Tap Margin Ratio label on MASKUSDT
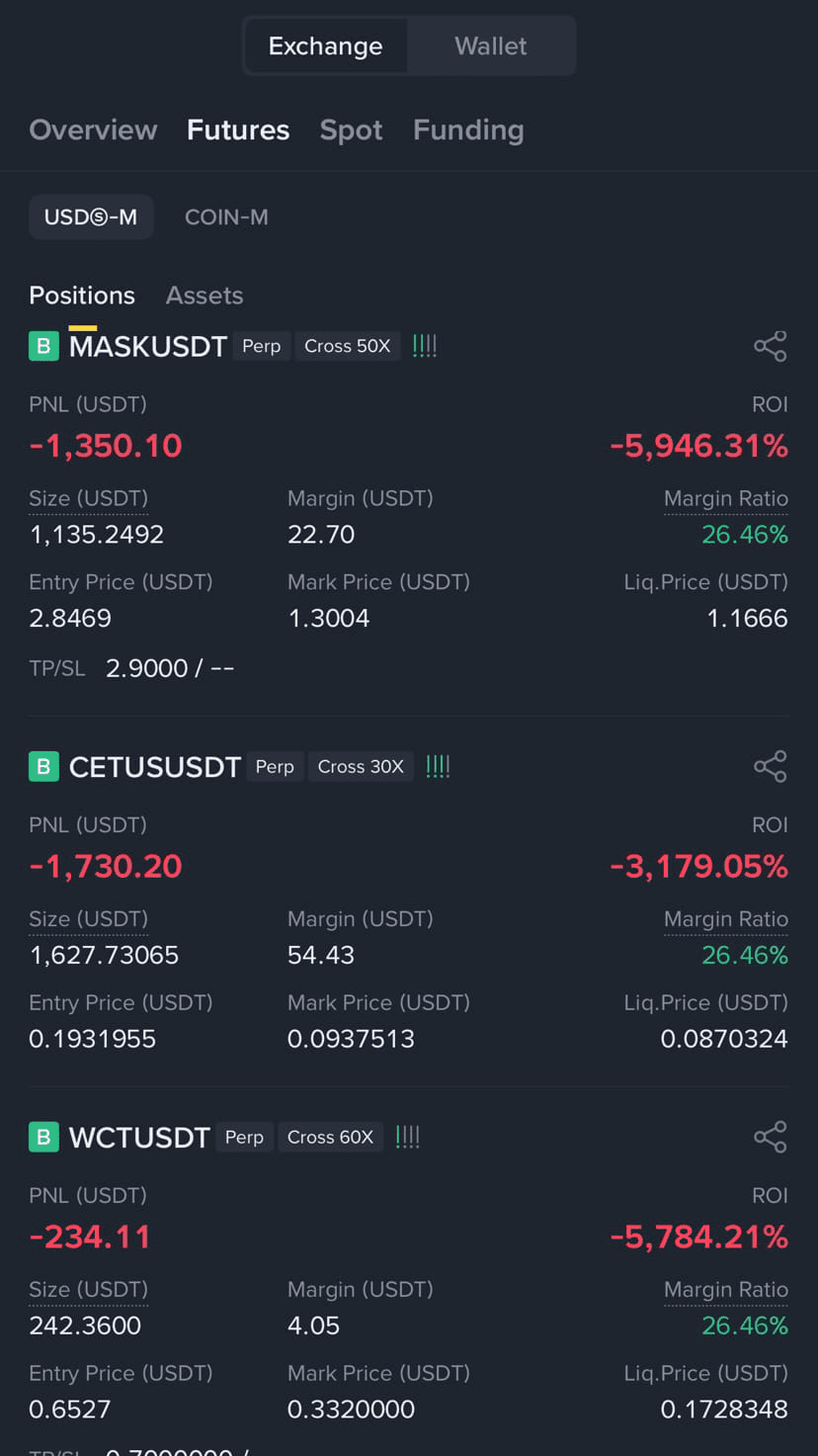This screenshot has height=1456, width=818. click(726, 499)
